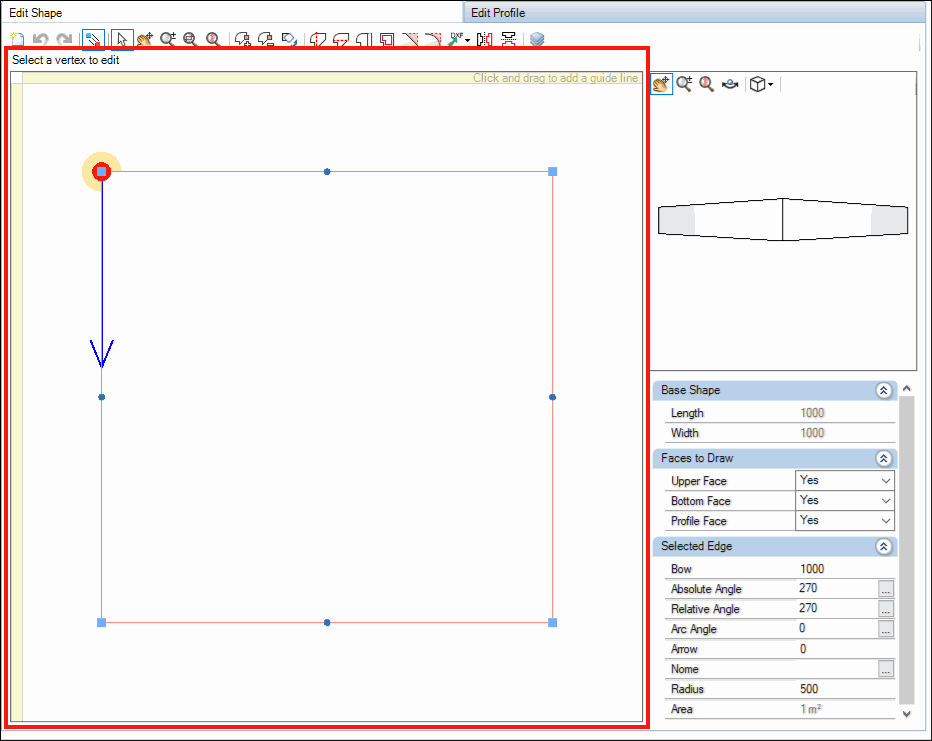The width and height of the screenshot is (932, 741).
Task: Click the Bow value field
Action: click(x=845, y=569)
